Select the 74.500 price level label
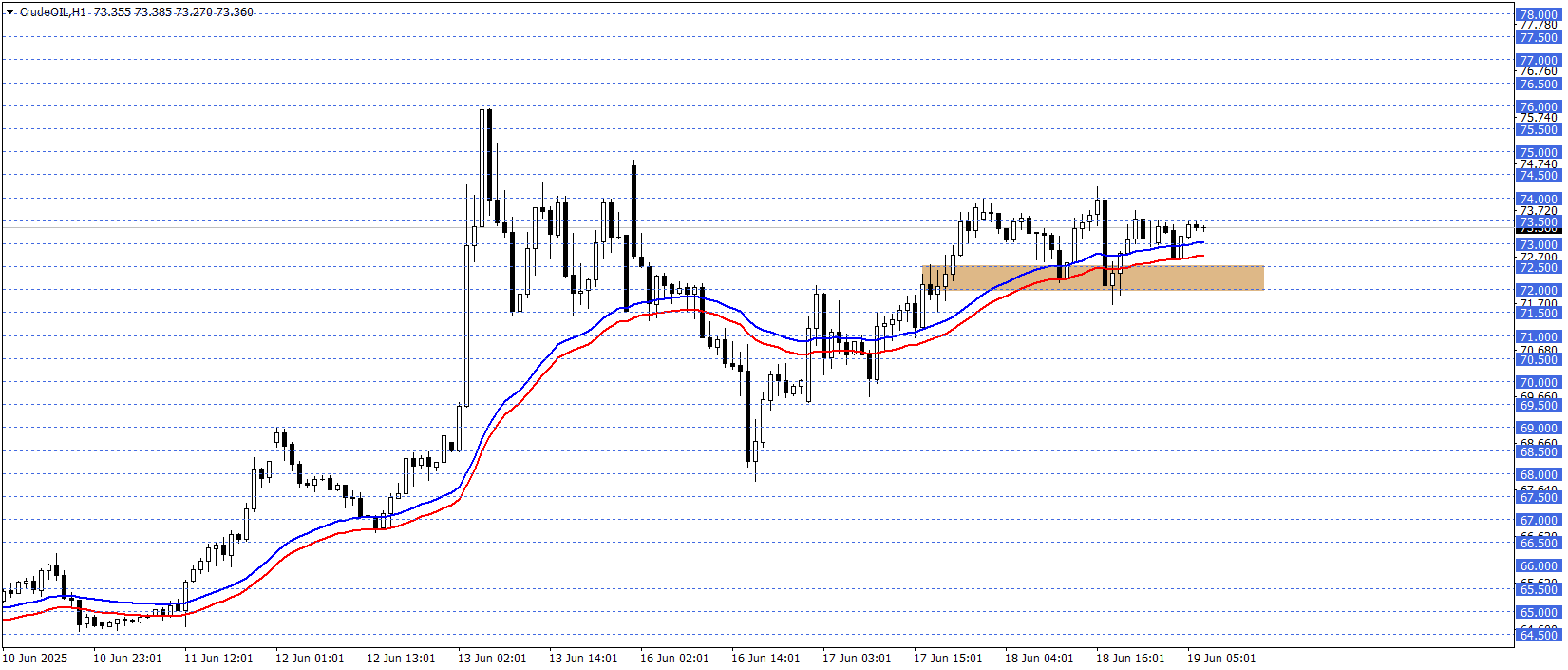The height and width of the screenshot is (670, 1568). tap(1539, 176)
